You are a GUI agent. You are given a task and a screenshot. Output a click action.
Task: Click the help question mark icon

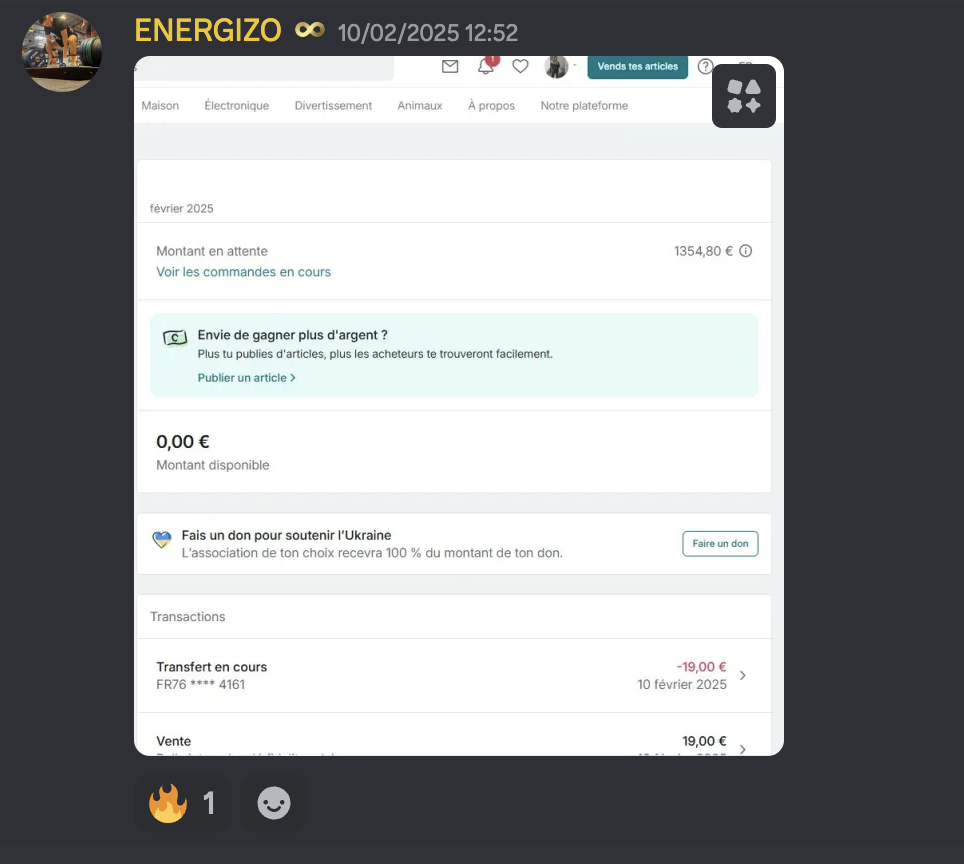tap(706, 67)
